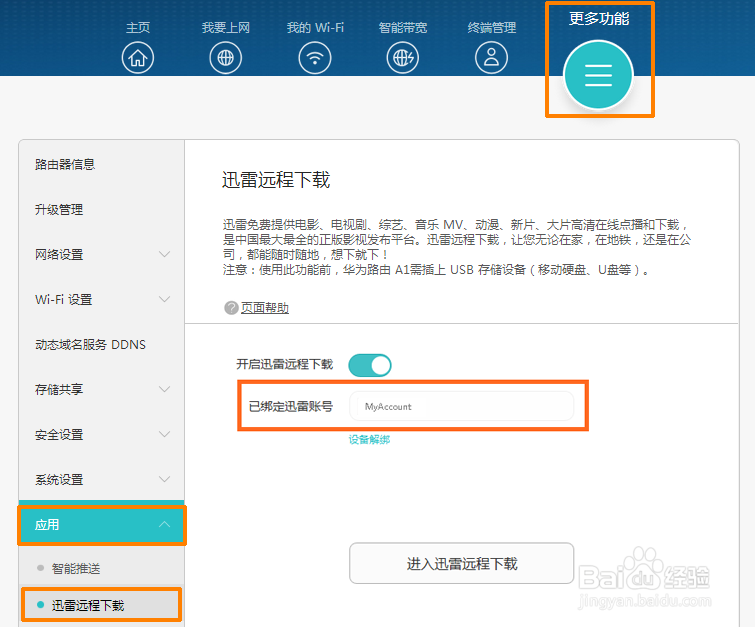Viewport: 755px width, 627px height.
Task: Select 智能推送 under 应用
Action: point(76,569)
